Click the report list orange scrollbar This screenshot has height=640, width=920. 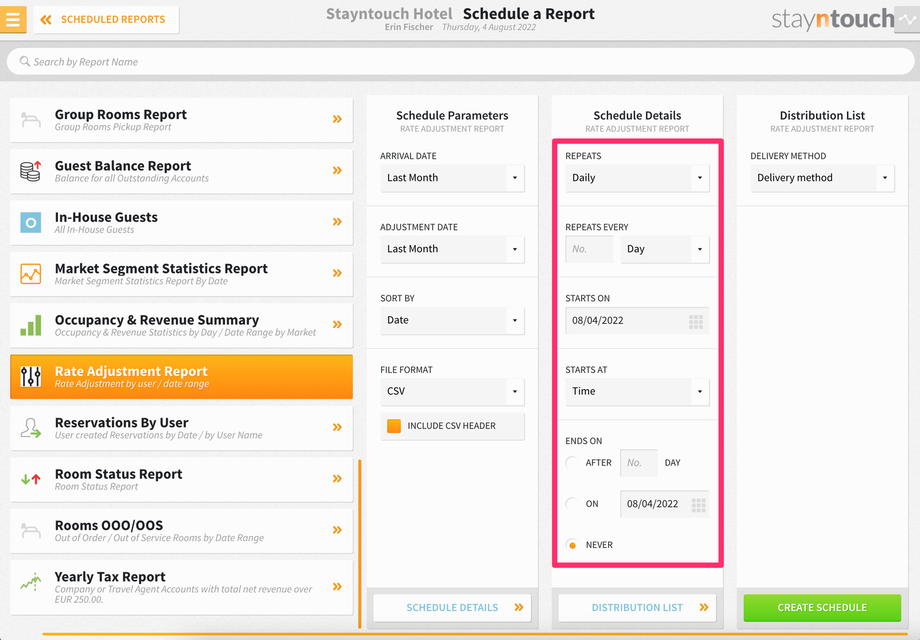pyautogui.click(x=360, y=544)
